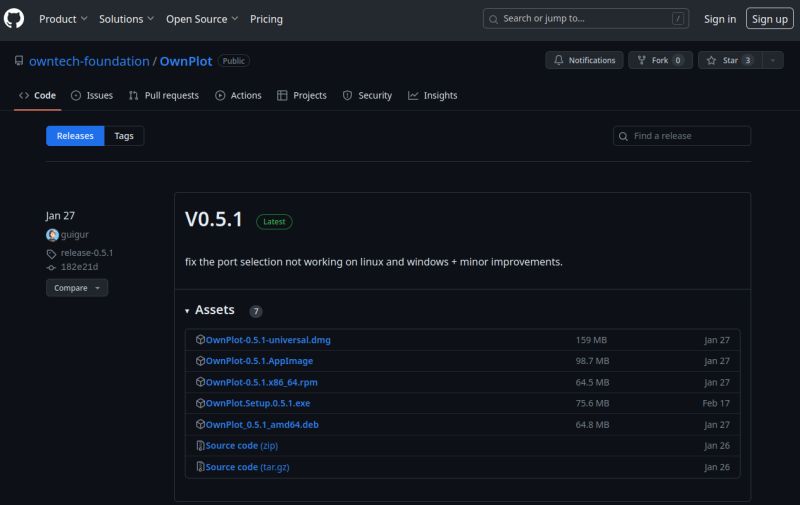This screenshot has height=505, width=800.
Task: Open the Actions tab
Action: tap(238, 95)
